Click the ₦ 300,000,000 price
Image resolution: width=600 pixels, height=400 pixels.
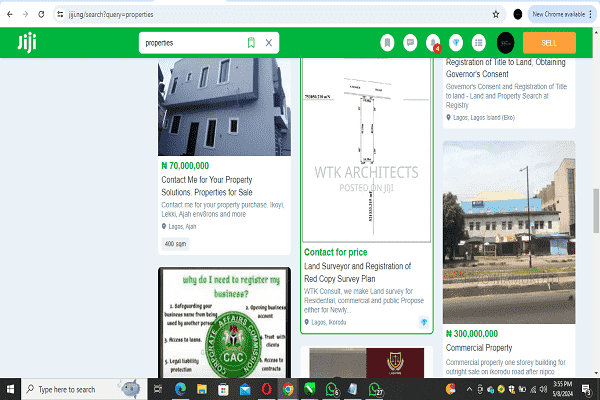472,334
